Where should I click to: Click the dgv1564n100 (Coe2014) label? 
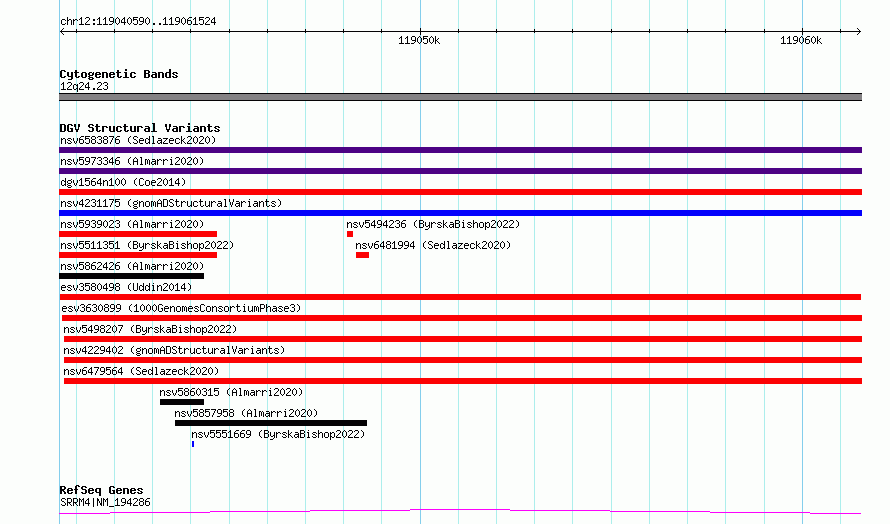[123, 182]
